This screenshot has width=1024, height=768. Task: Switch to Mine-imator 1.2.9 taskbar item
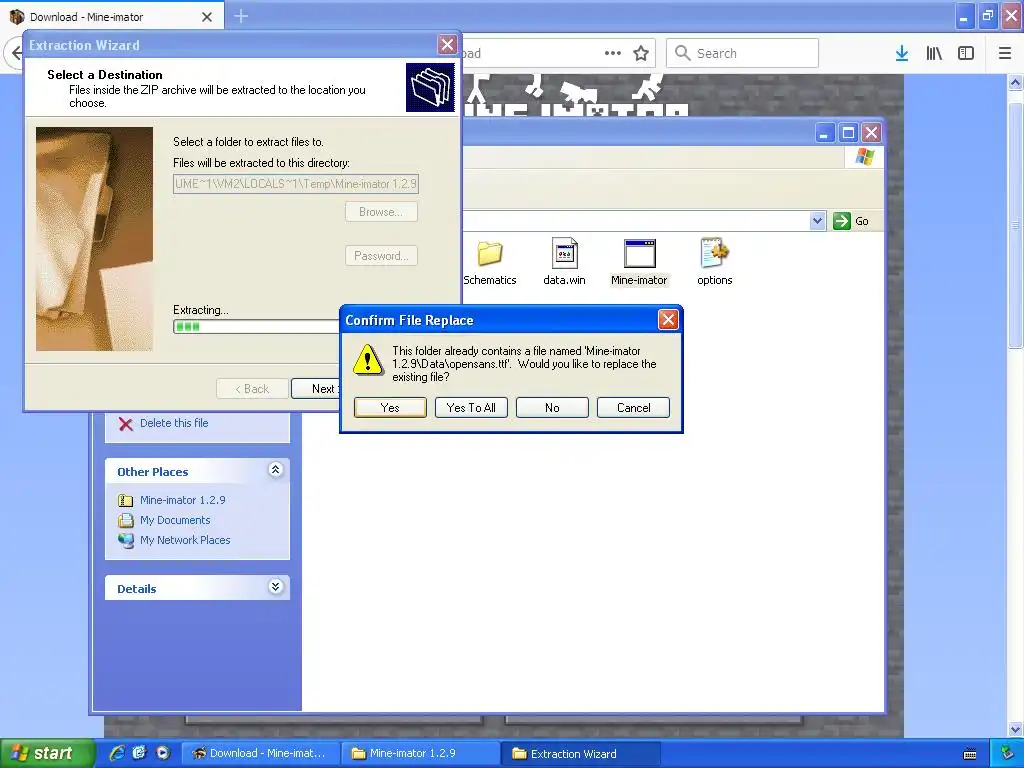421,754
